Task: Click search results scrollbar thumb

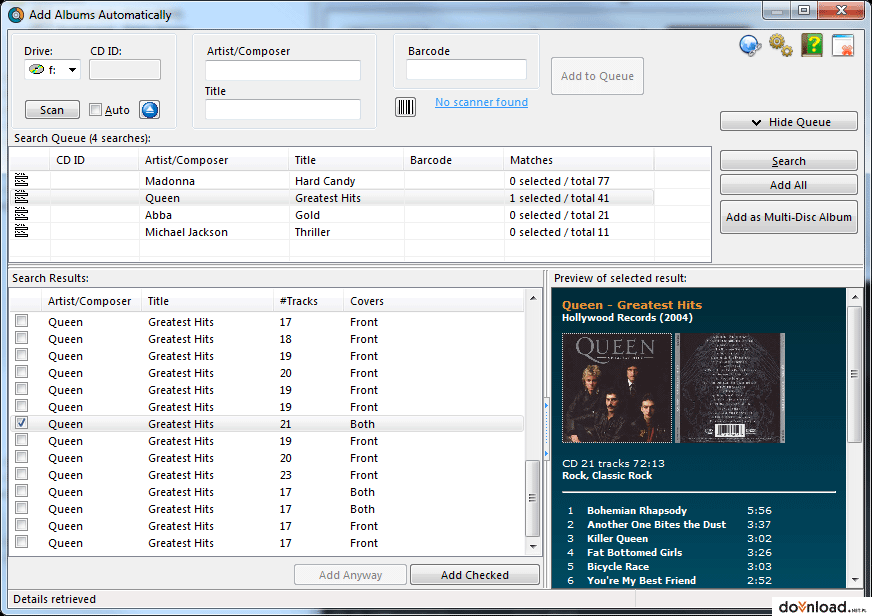Action: click(x=533, y=498)
